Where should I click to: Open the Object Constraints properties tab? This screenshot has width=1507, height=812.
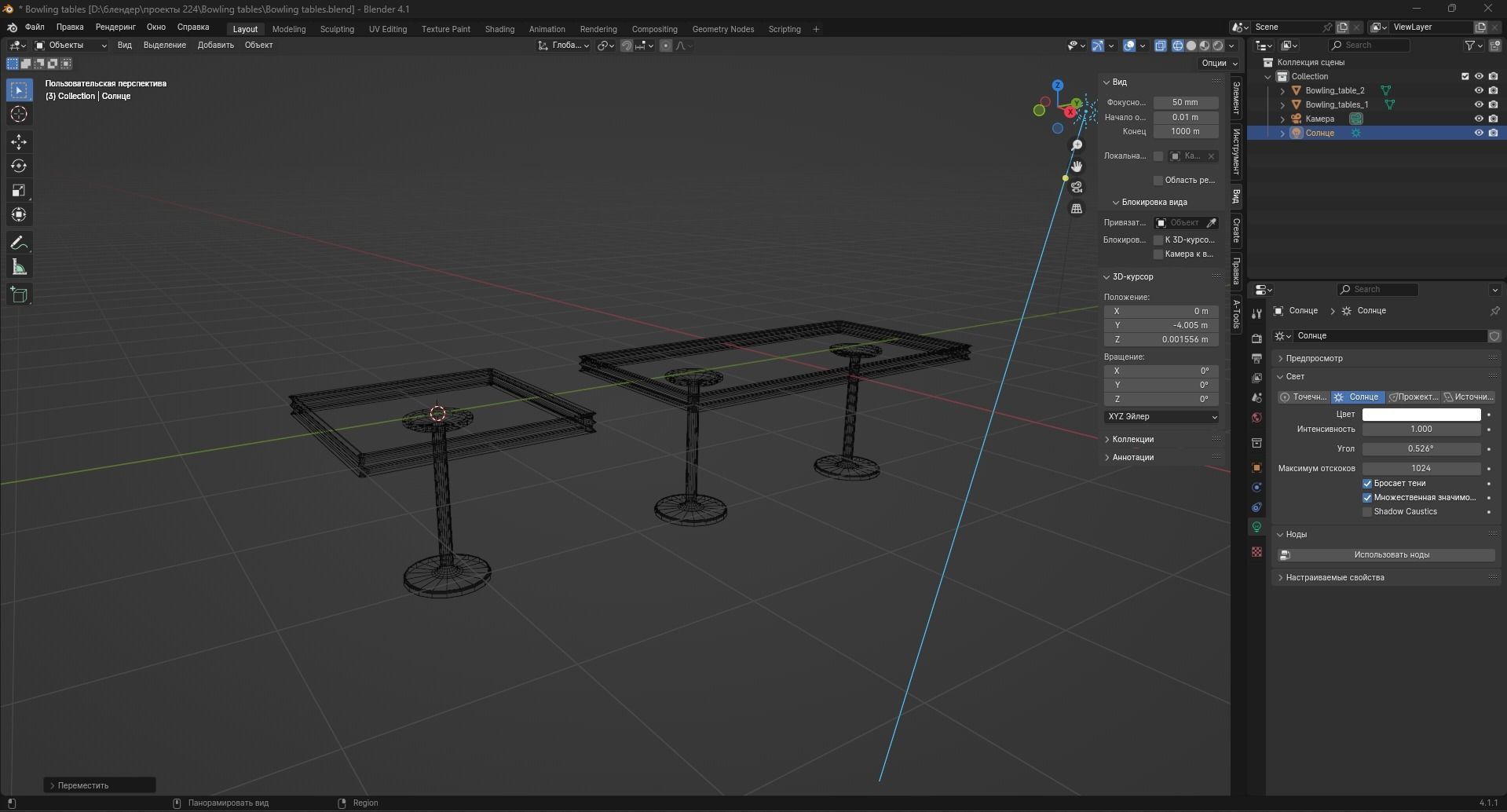1256,507
